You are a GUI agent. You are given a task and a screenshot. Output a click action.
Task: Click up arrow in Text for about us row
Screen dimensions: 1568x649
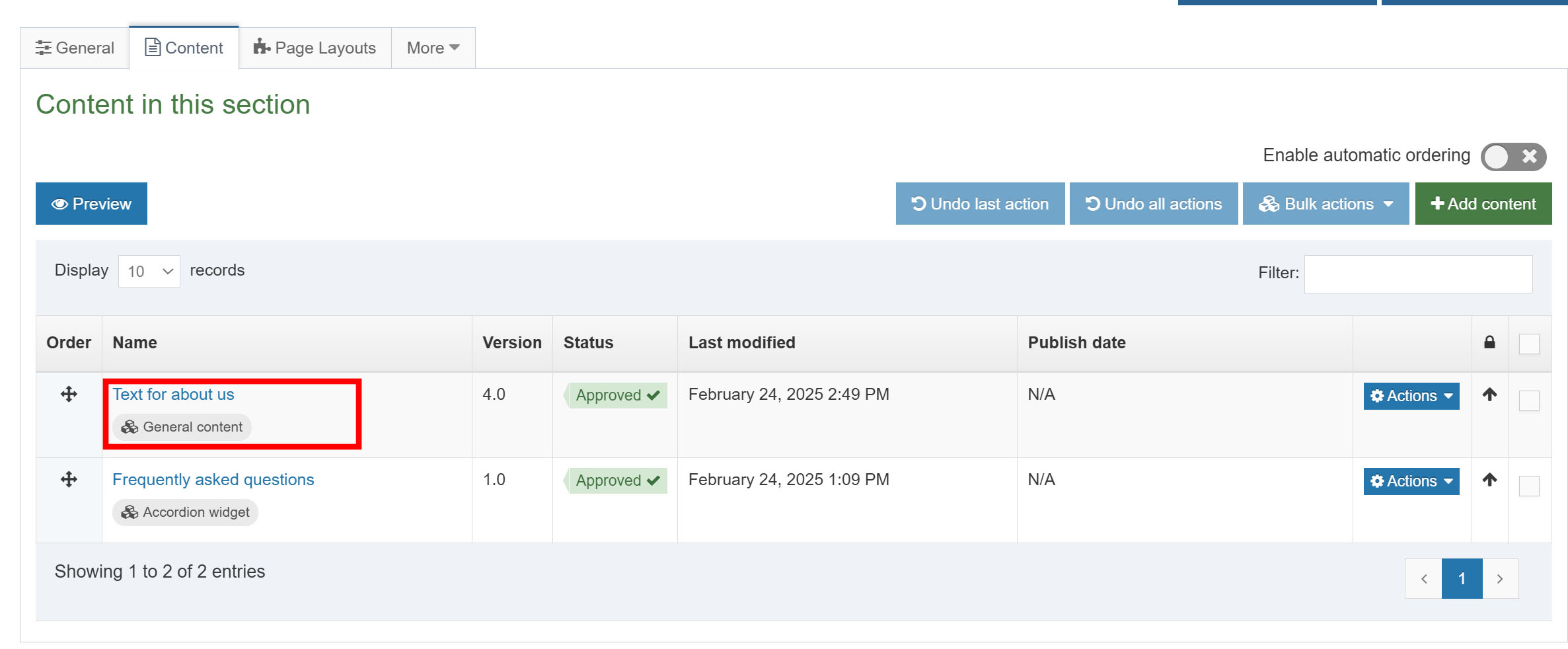pyautogui.click(x=1489, y=395)
